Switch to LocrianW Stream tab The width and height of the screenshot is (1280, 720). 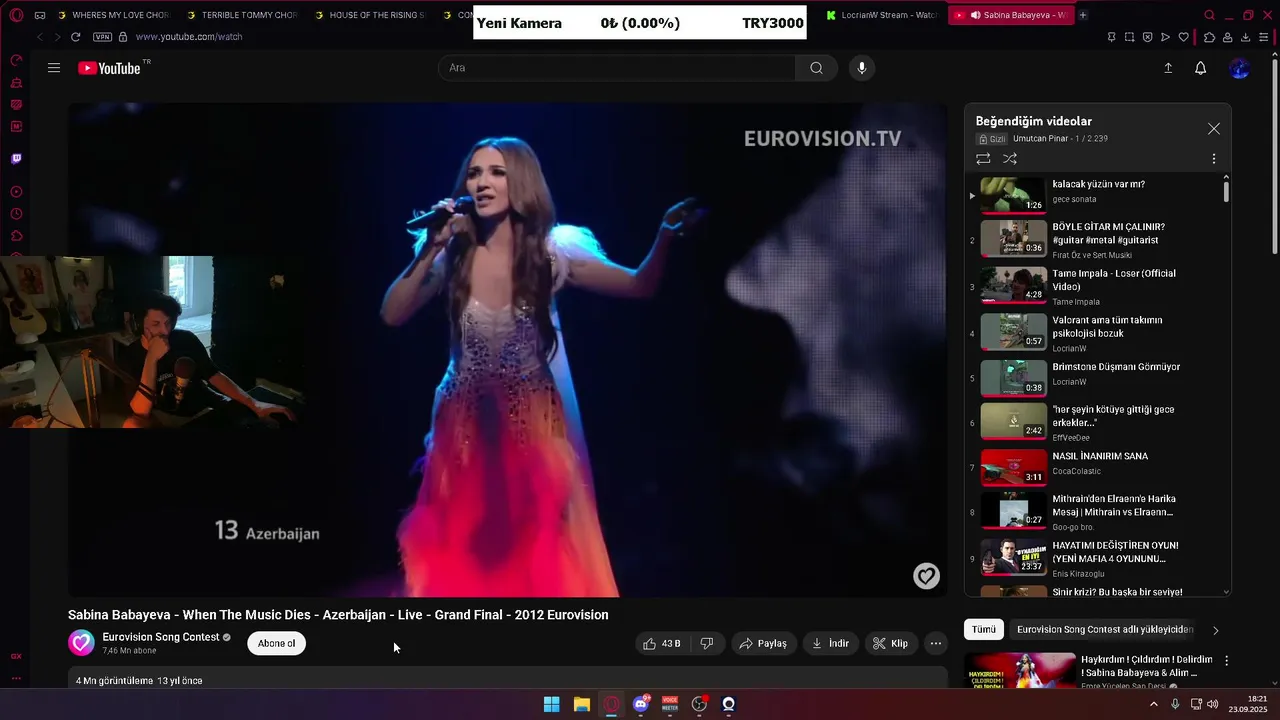[882, 15]
